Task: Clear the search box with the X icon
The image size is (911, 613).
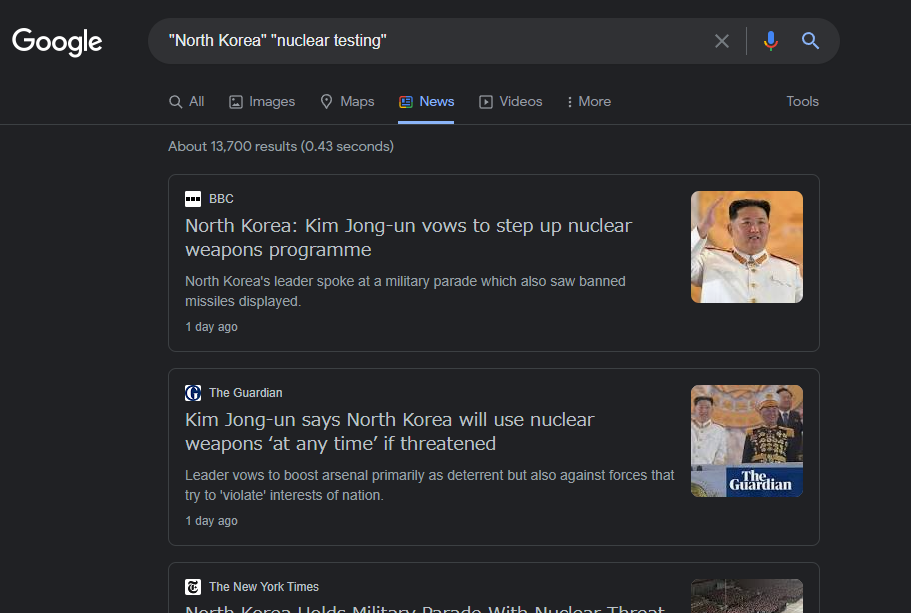Action: point(722,41)
